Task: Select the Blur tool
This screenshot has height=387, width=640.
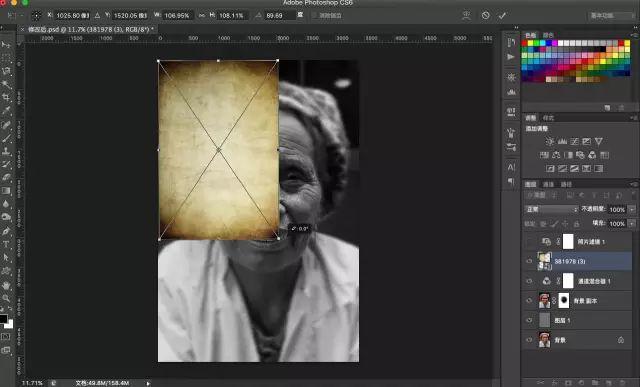Action: click(6, 204)
